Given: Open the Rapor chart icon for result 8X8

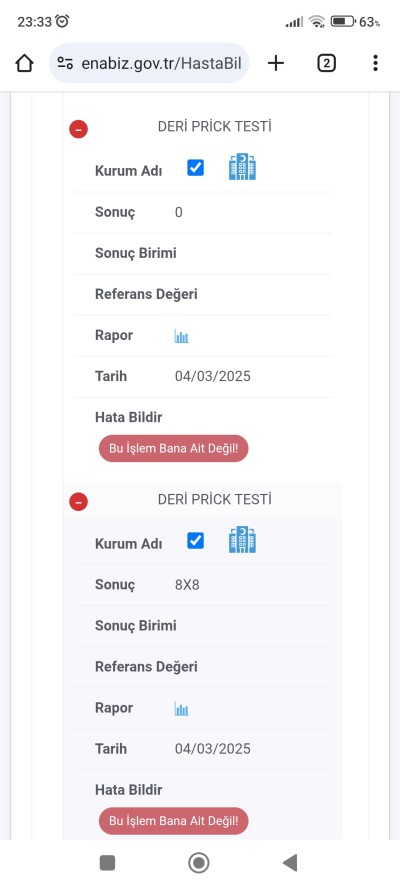Looking at the screenshot, I should tap(181, 709).
